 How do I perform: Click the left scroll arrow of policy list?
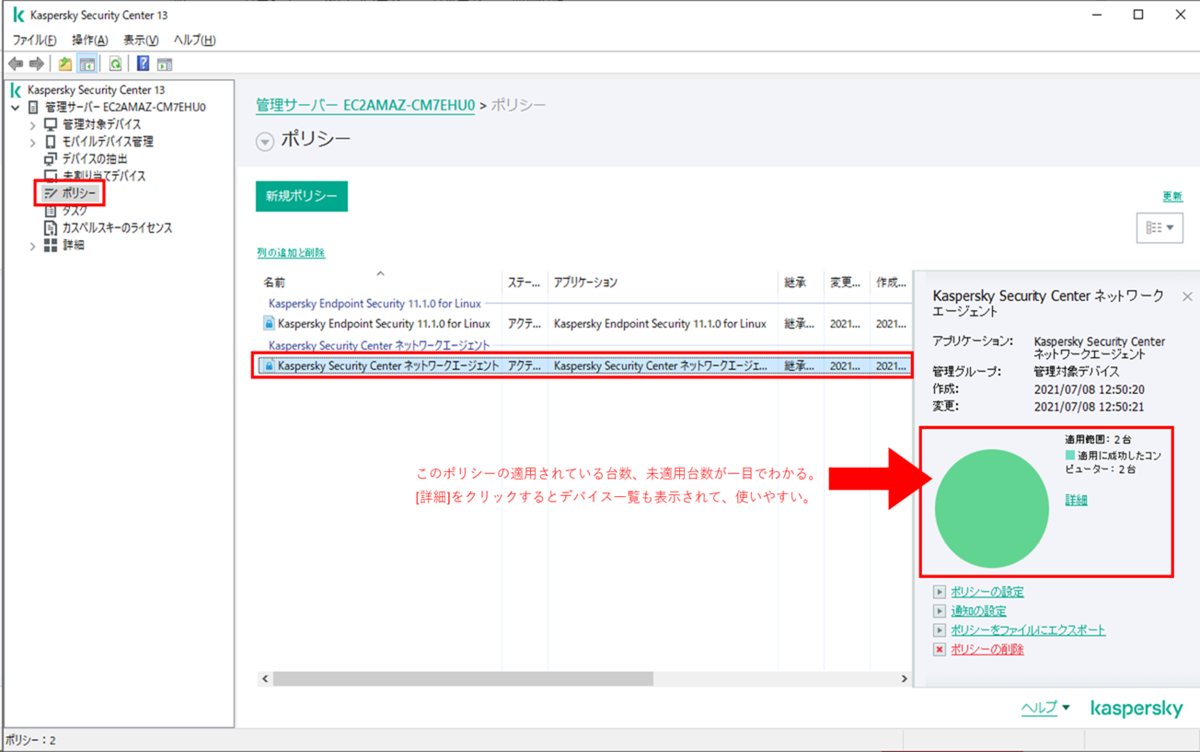tap(263, 678)
